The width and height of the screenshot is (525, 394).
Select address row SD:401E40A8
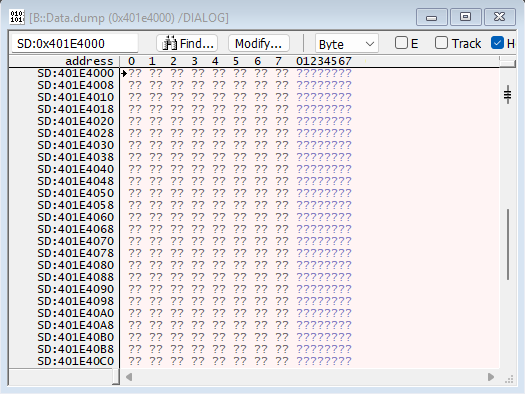click(76, 325)
